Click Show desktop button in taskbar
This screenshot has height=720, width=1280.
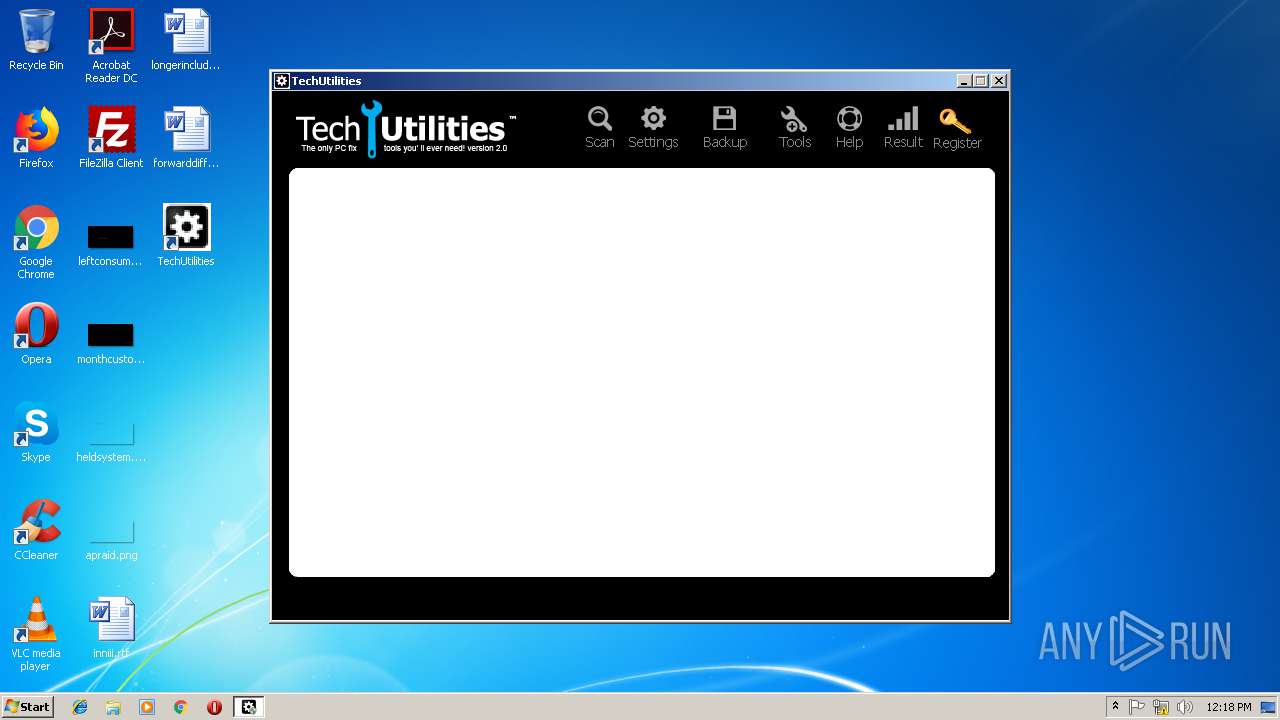pyautogui.click(x=1269, y=707)
